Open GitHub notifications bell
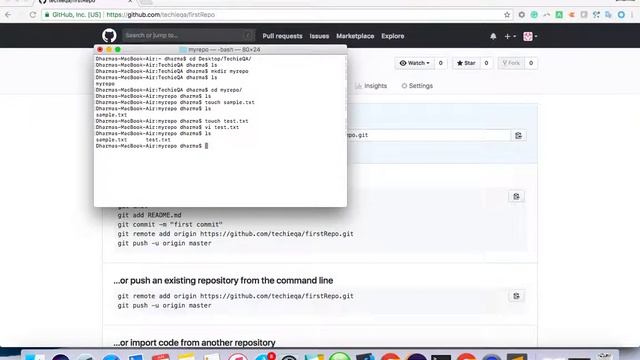 coord(493,36)
